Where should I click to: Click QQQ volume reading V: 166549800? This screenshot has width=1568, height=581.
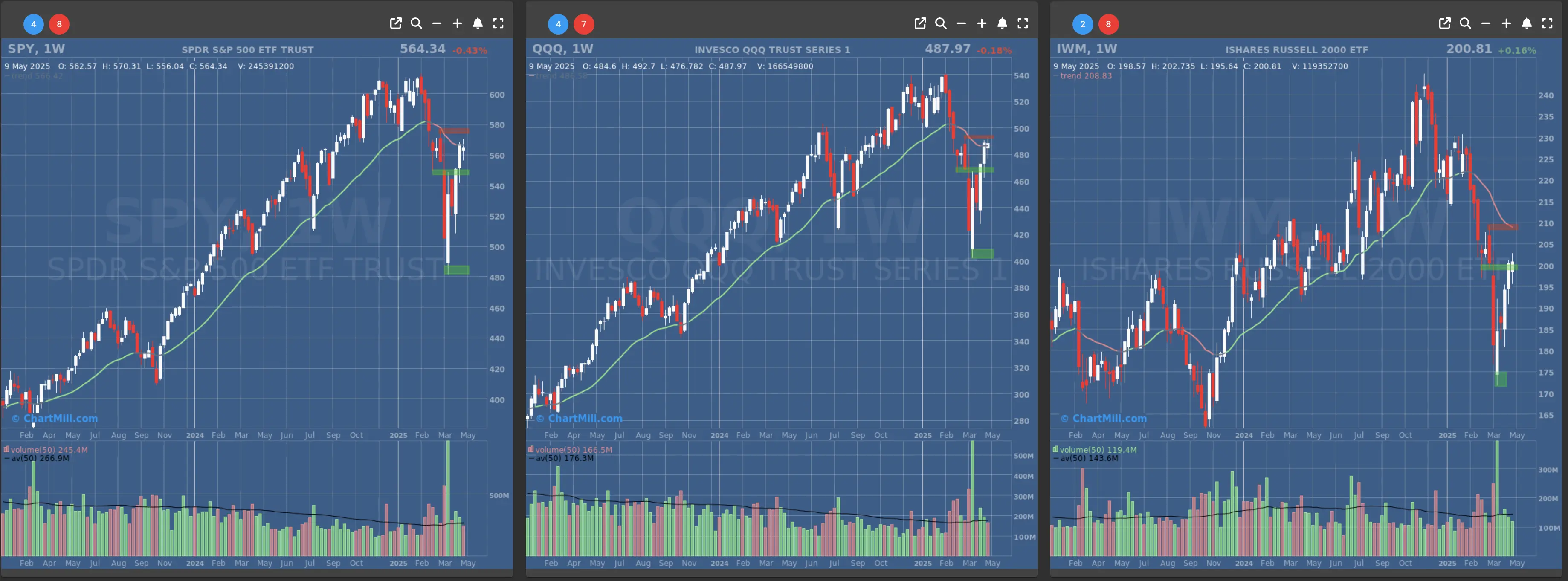coord(785,66)
